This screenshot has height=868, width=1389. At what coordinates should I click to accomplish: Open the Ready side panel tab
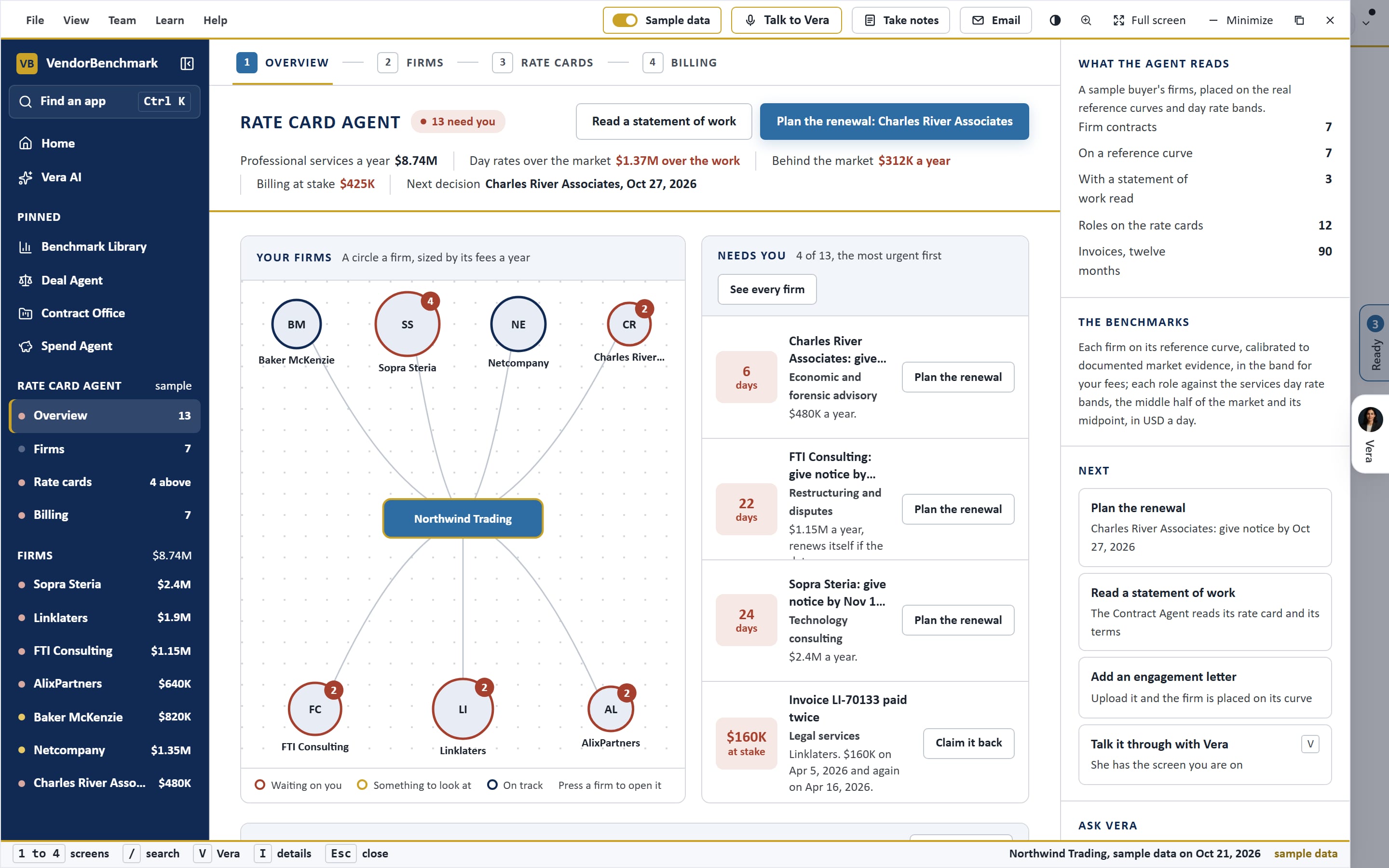point(1374,343)
